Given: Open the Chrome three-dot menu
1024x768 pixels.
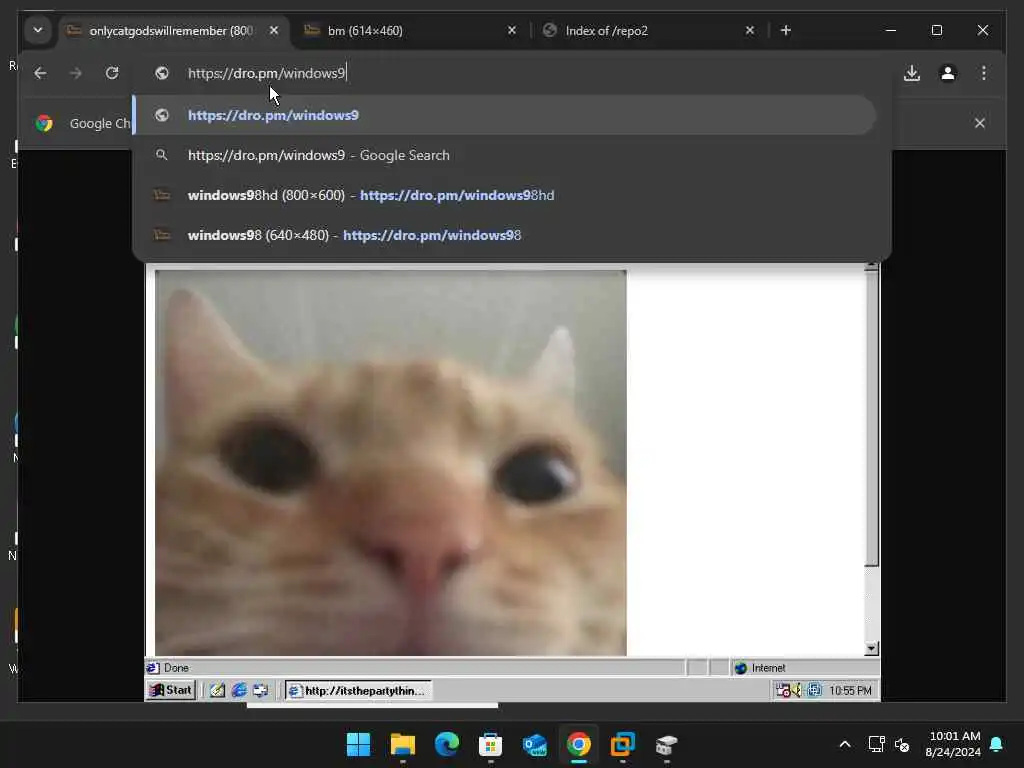Looking at the screenshot, I should click(x=984, y=73).
